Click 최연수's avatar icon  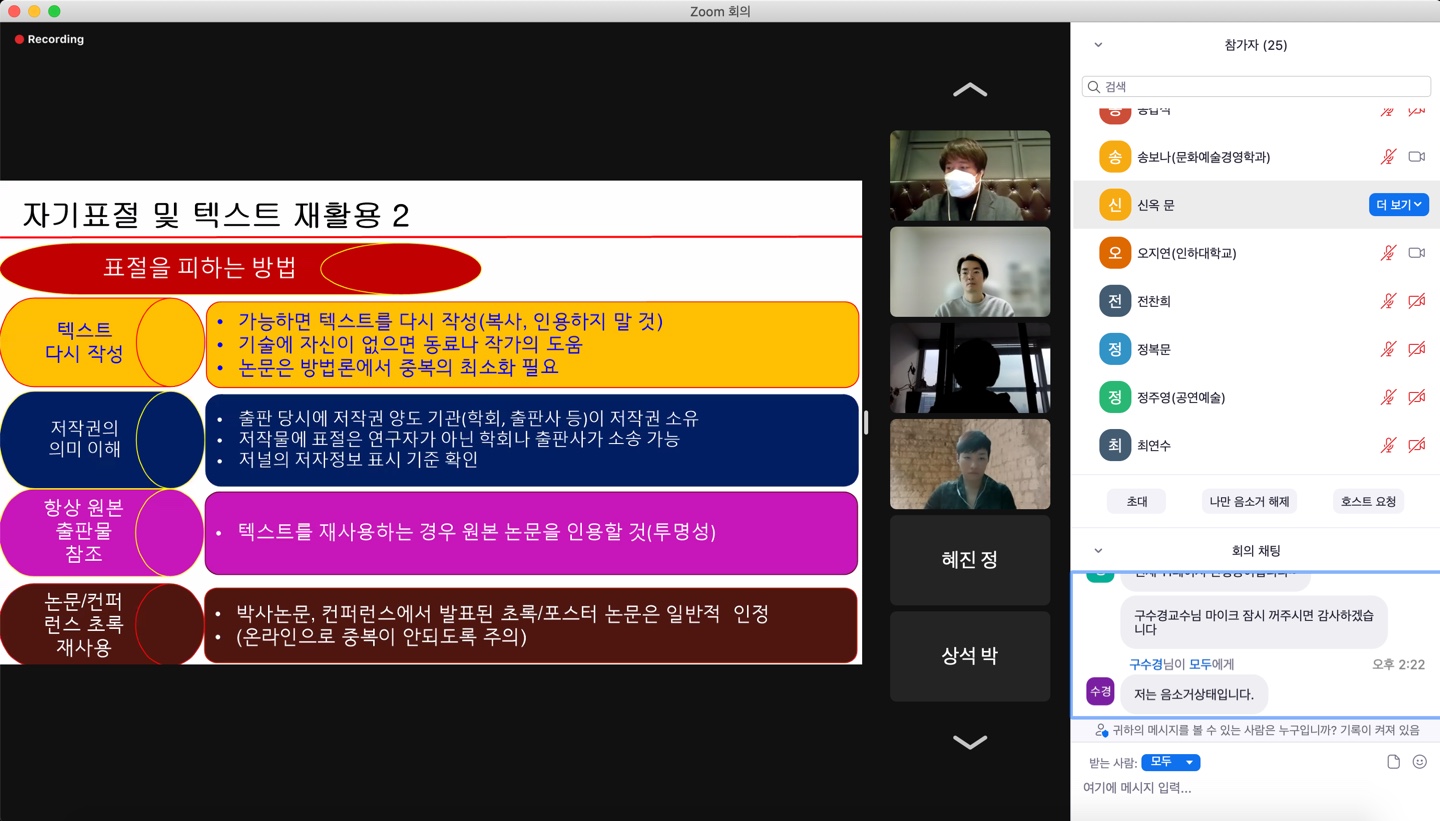[x=1115, y=445]
